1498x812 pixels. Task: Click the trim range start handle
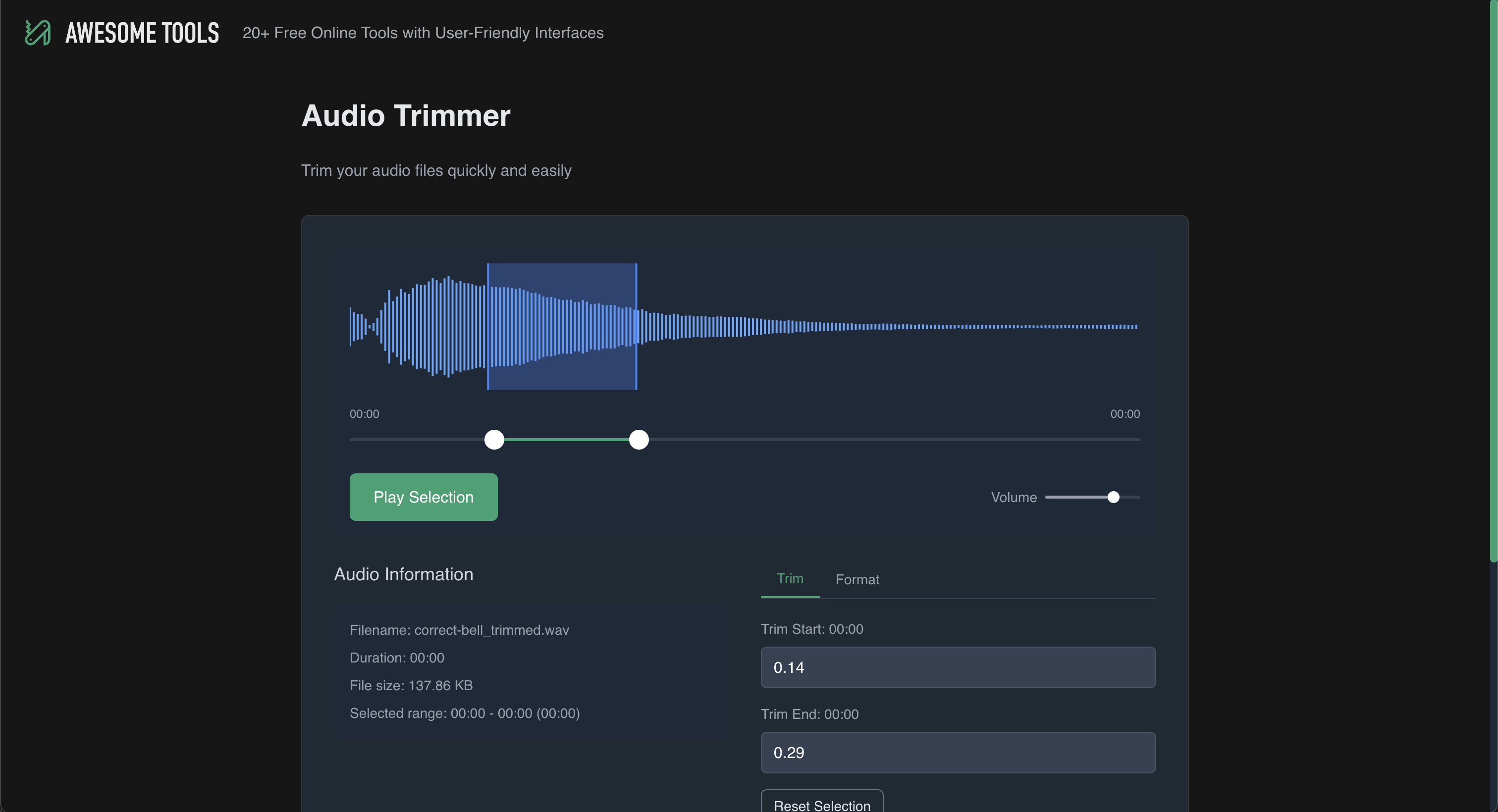[494, 440]
